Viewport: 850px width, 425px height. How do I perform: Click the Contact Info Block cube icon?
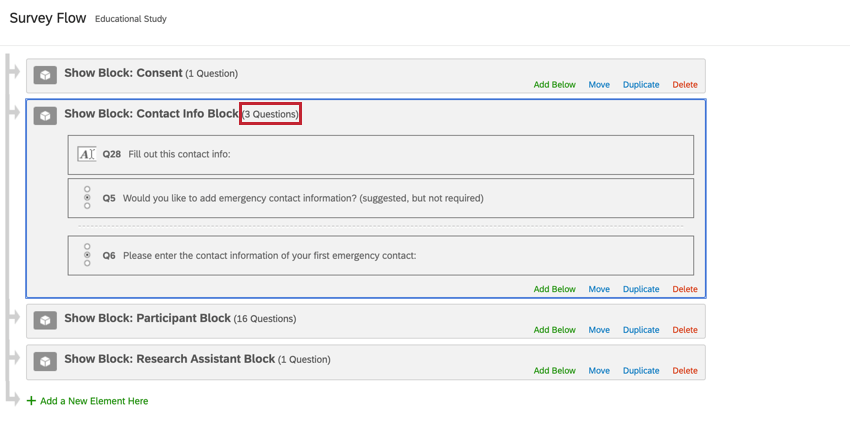coord(45,116)
